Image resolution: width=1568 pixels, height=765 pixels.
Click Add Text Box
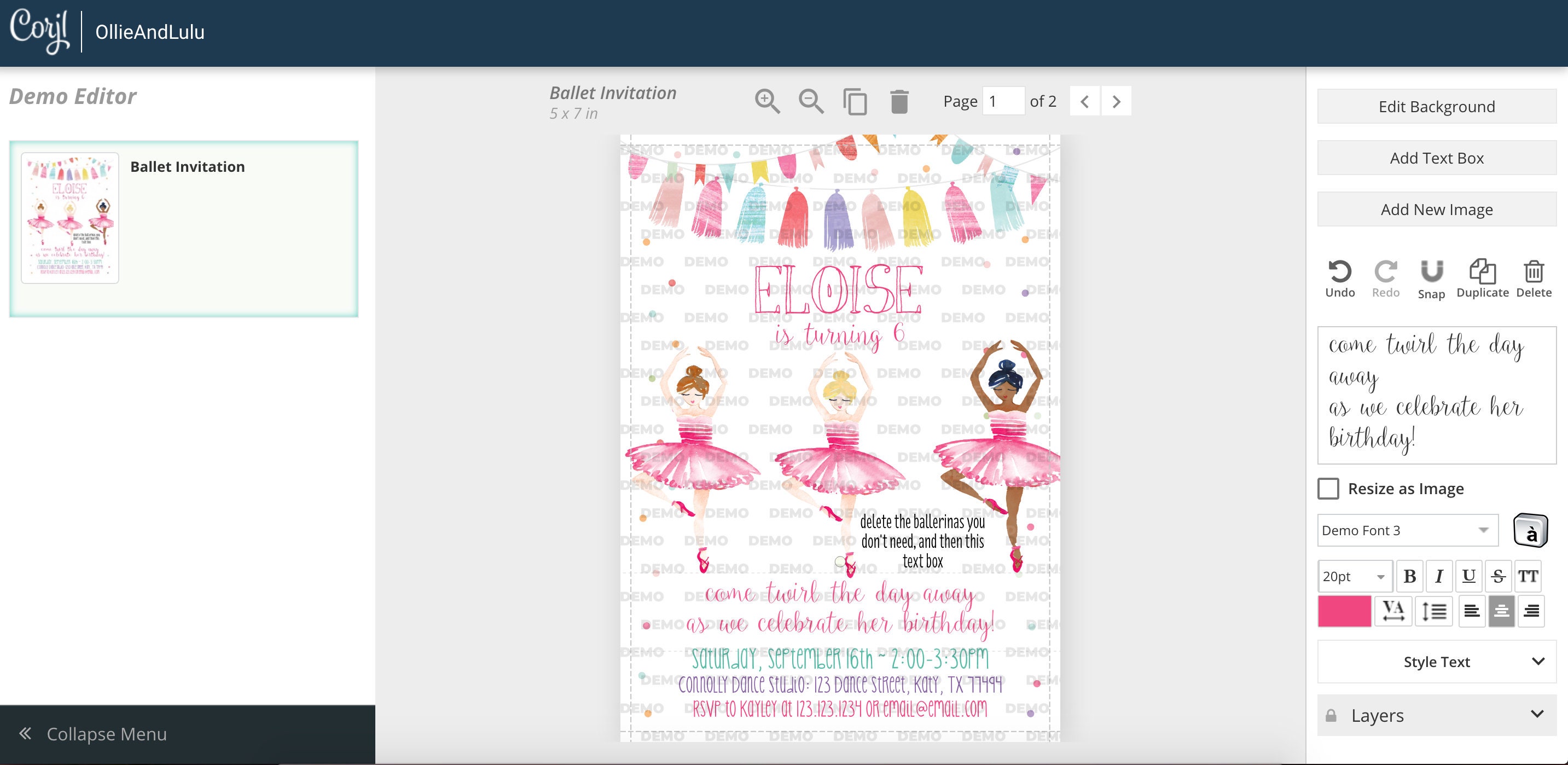click(x=1436, y=158)
